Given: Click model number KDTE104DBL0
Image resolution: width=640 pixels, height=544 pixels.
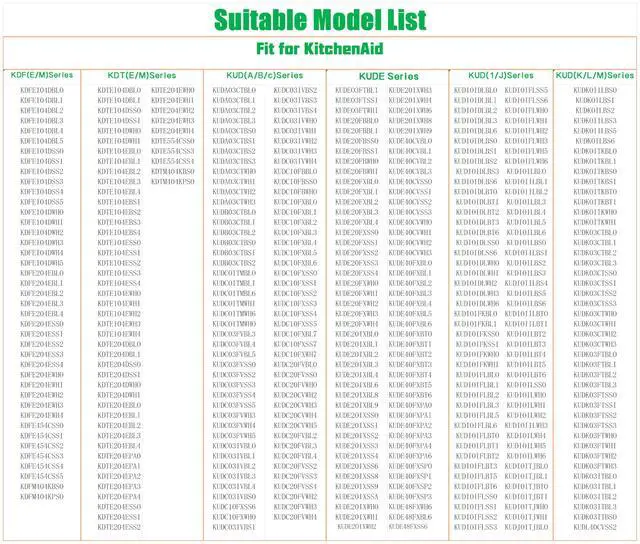Looking at the screenshot, I should coord(119,90).
